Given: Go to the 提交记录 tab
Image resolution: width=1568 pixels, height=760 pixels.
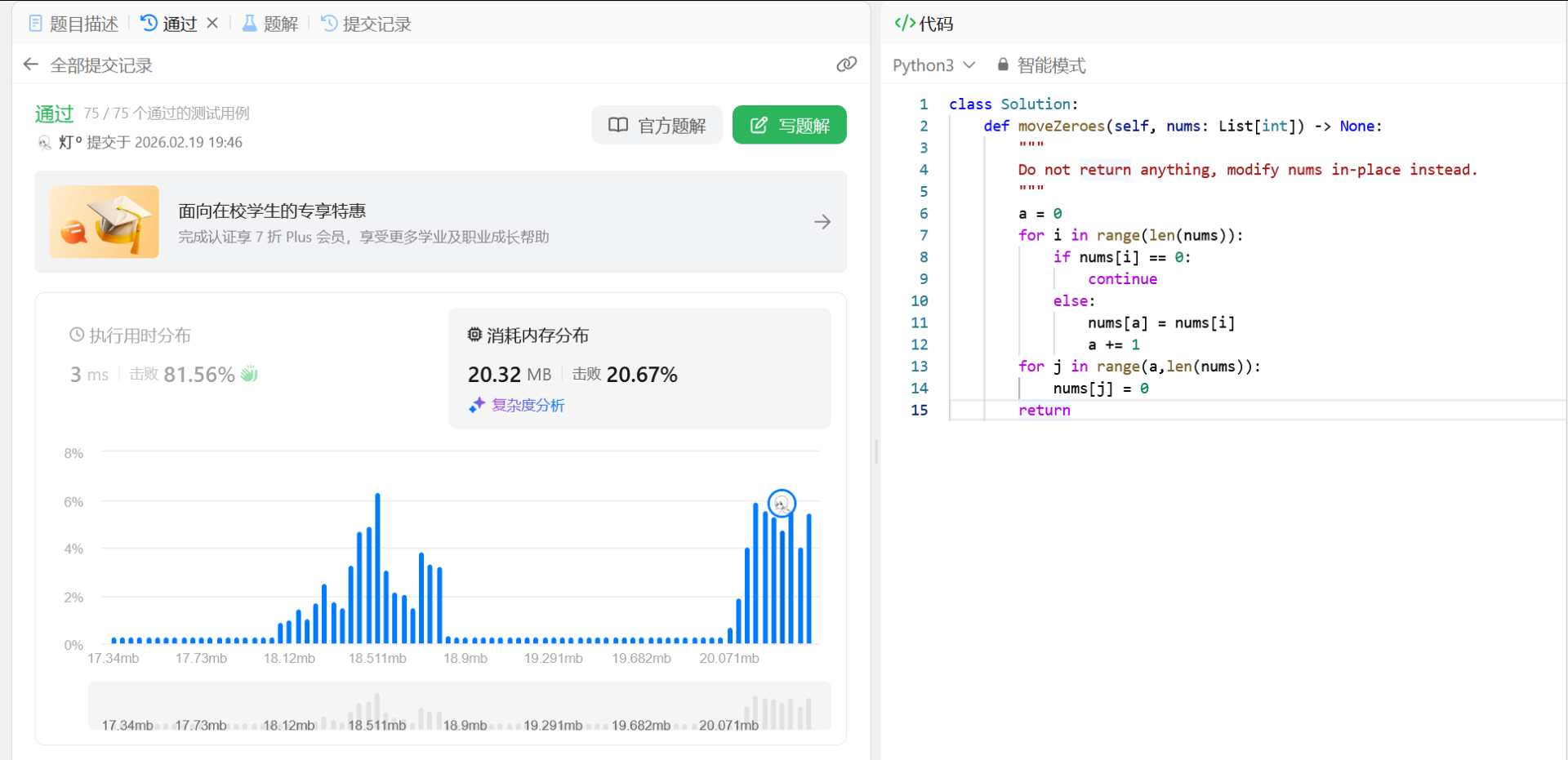Looking at the screenshot, I should pyautogui.click(x=367, y=24).
